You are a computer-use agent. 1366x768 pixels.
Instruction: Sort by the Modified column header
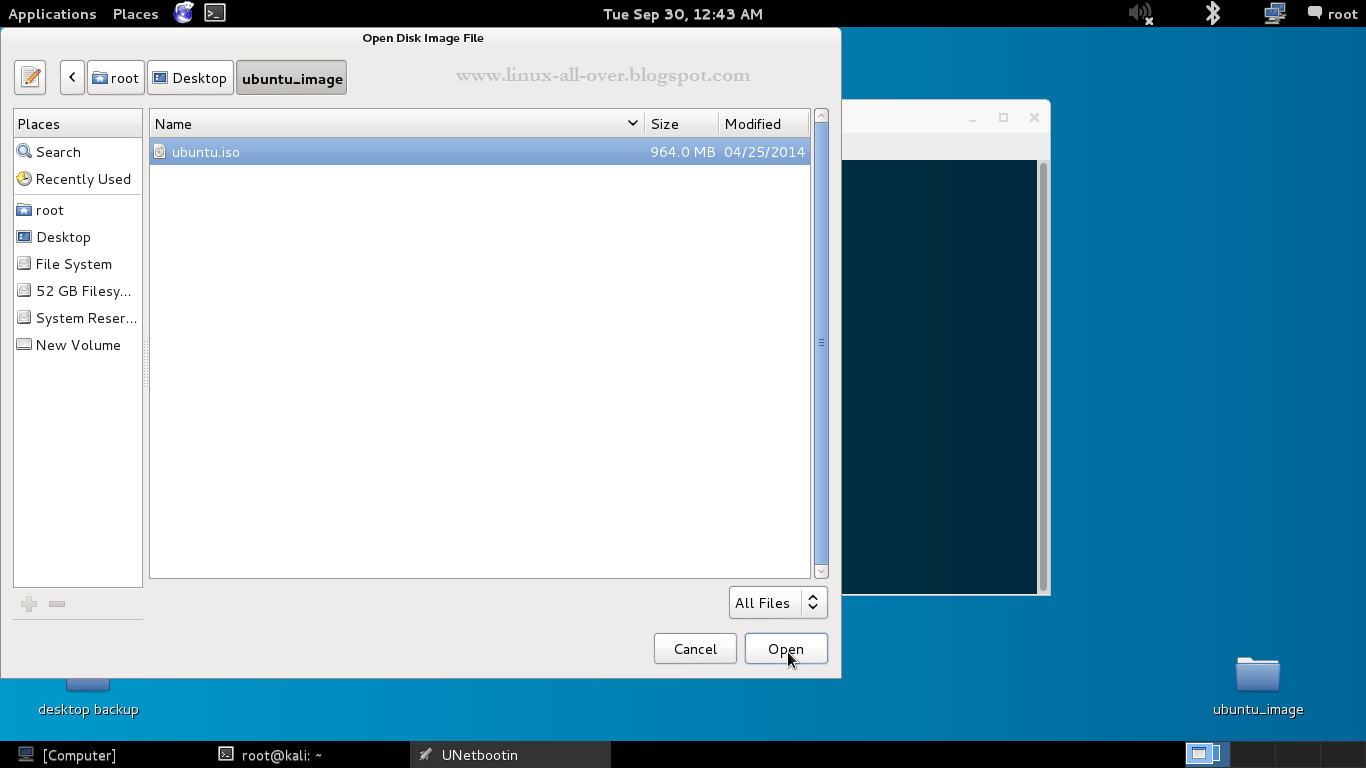click(x=764, y=124)
